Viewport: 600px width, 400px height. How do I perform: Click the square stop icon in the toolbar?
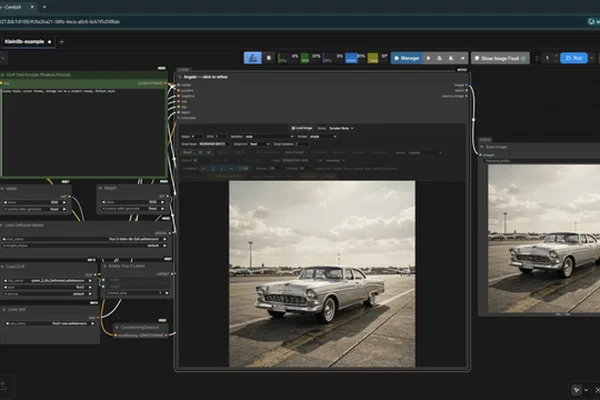(x=269, y=58)
